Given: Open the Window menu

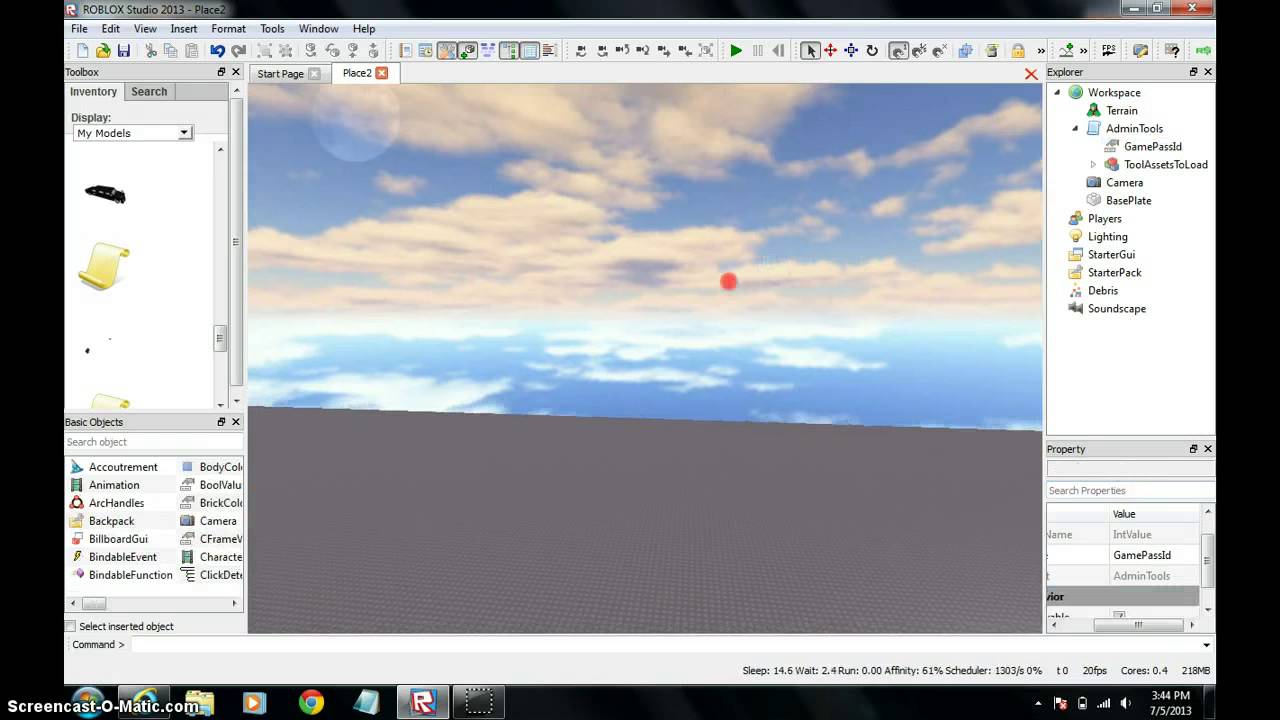Looking at the screenshot, I should coord(318,29).
